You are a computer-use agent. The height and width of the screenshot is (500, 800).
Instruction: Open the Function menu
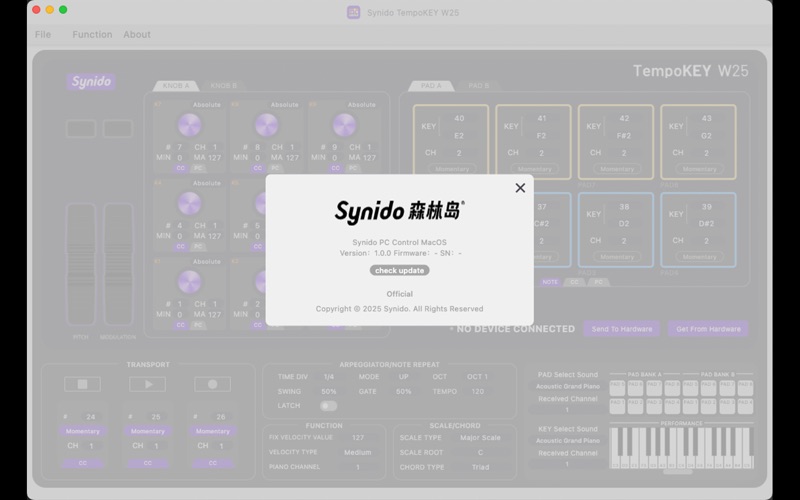pos(92,34)
